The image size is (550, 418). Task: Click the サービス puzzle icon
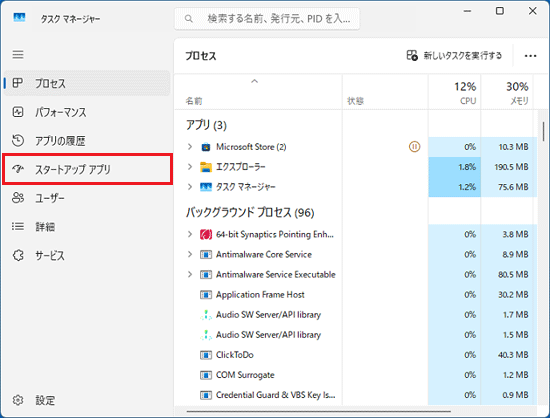point(18,255)
